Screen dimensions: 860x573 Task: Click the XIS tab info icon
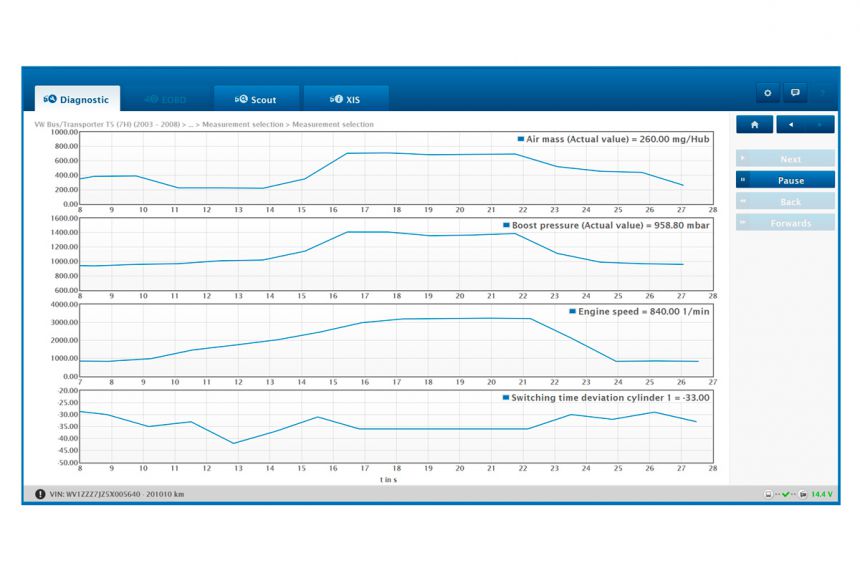[x=336, y=99]
